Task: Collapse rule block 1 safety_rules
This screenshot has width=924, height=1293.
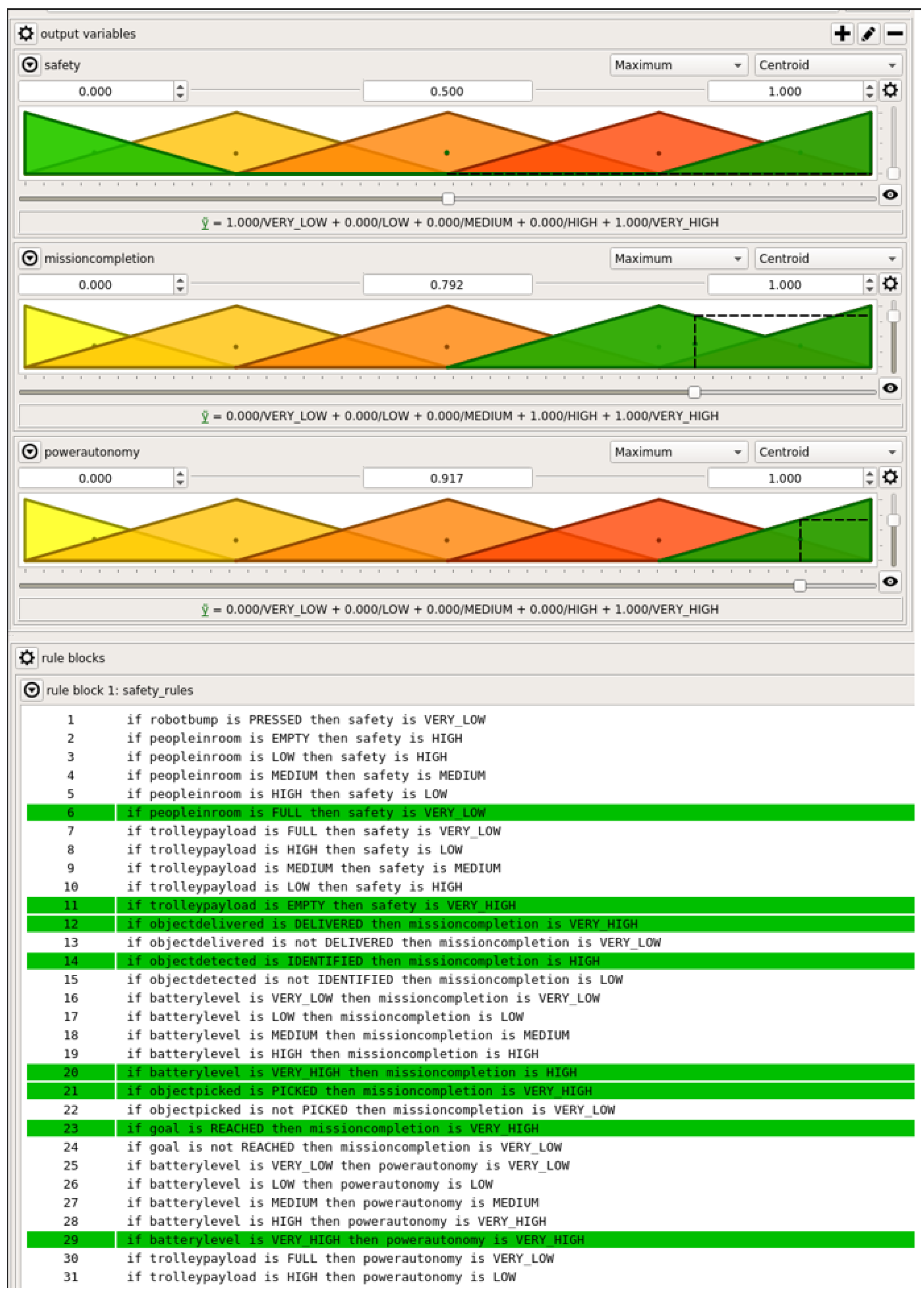Action: [x=32, y=690]
